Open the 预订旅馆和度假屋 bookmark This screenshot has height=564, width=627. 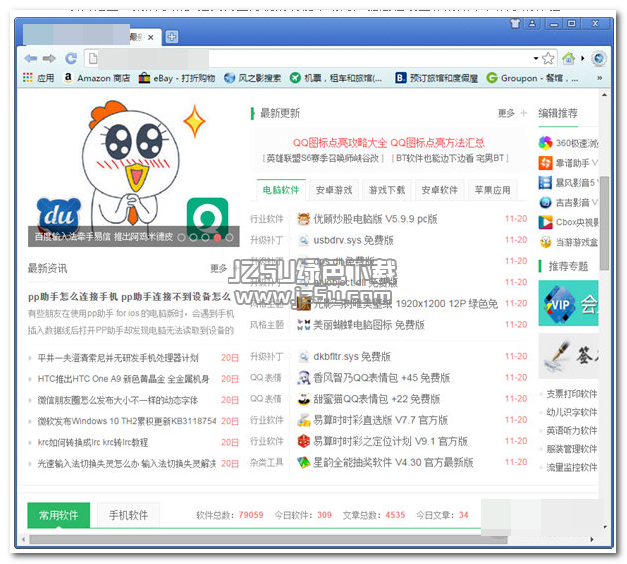437,78
